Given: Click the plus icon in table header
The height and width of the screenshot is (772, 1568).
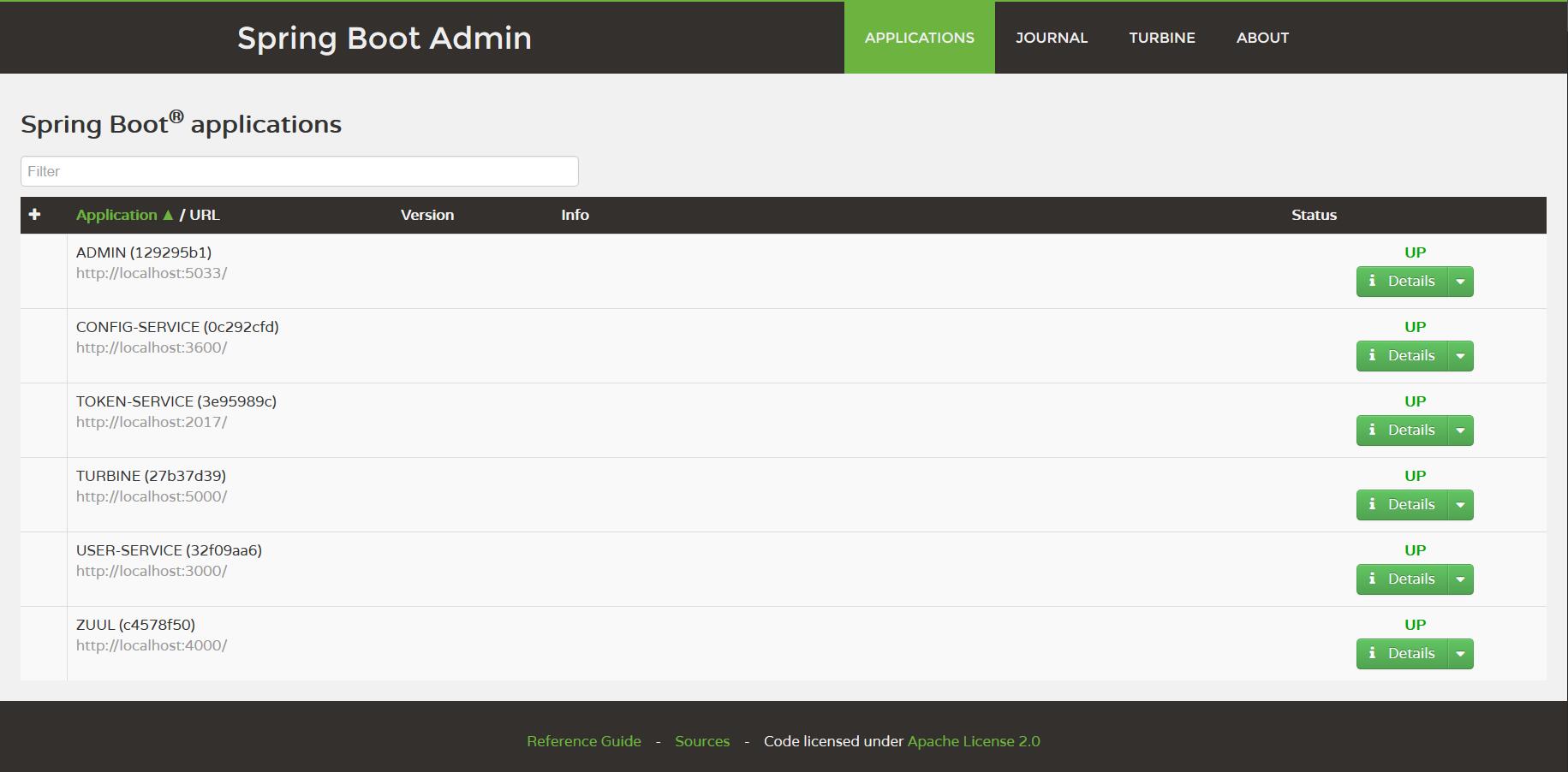Looking at the screenshot, I should pyautogui.click(x=34, y=214).
